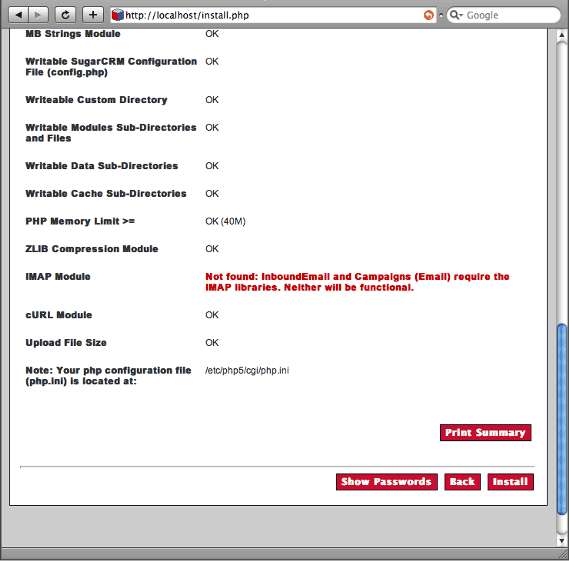Click the plus add bookmark button
This screenshot has width=569, height=561.
93,15
